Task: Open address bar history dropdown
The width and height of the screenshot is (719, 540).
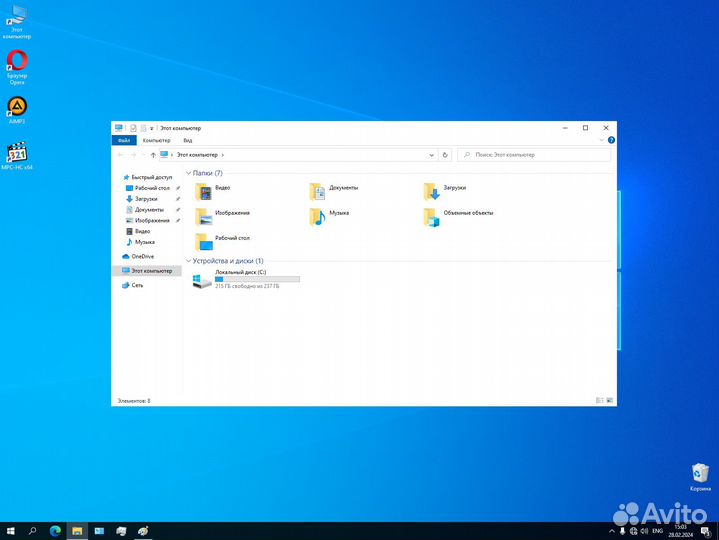Action: click(x=431, y=155)
